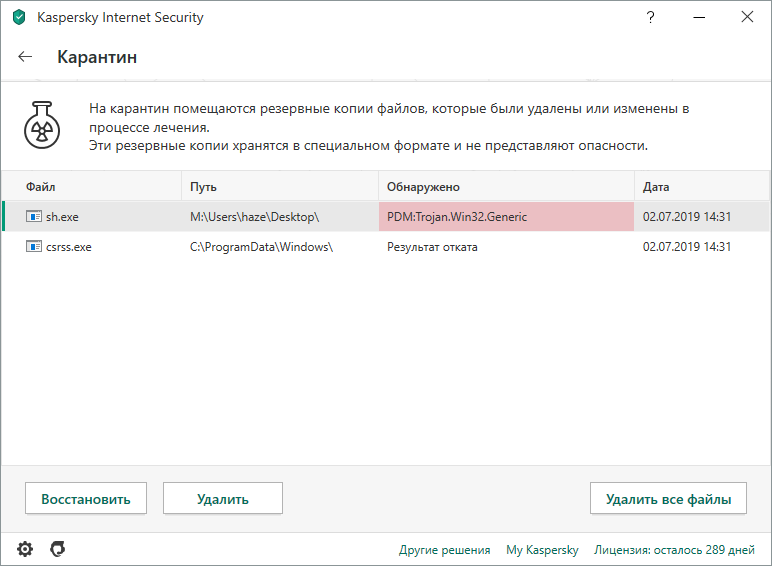Click the help question mark
This screenshot has height=566, width=772.
coord(651,17)
